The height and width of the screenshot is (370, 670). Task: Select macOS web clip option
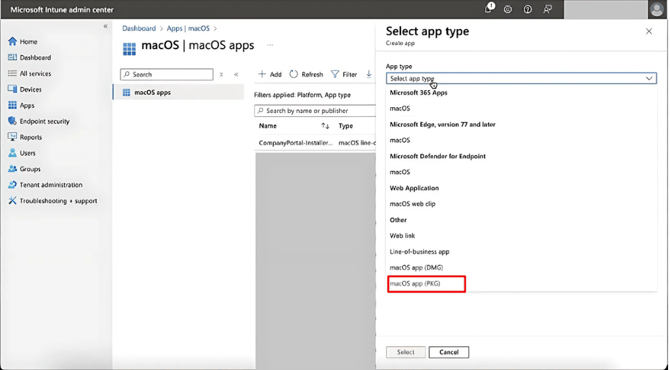(412, 204)
